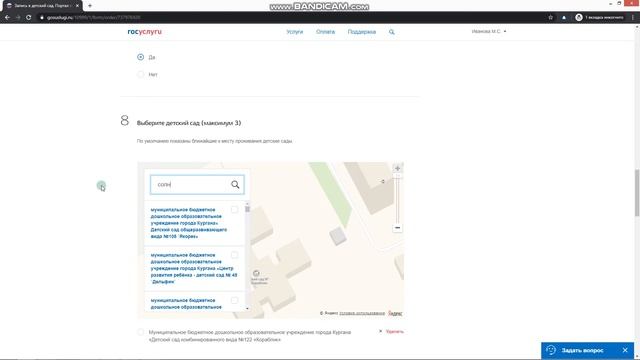Image resolution: width=640 pixels, height=360 pixels.
Task: Open the browser profile avatar
Action: tap(579, 18)
